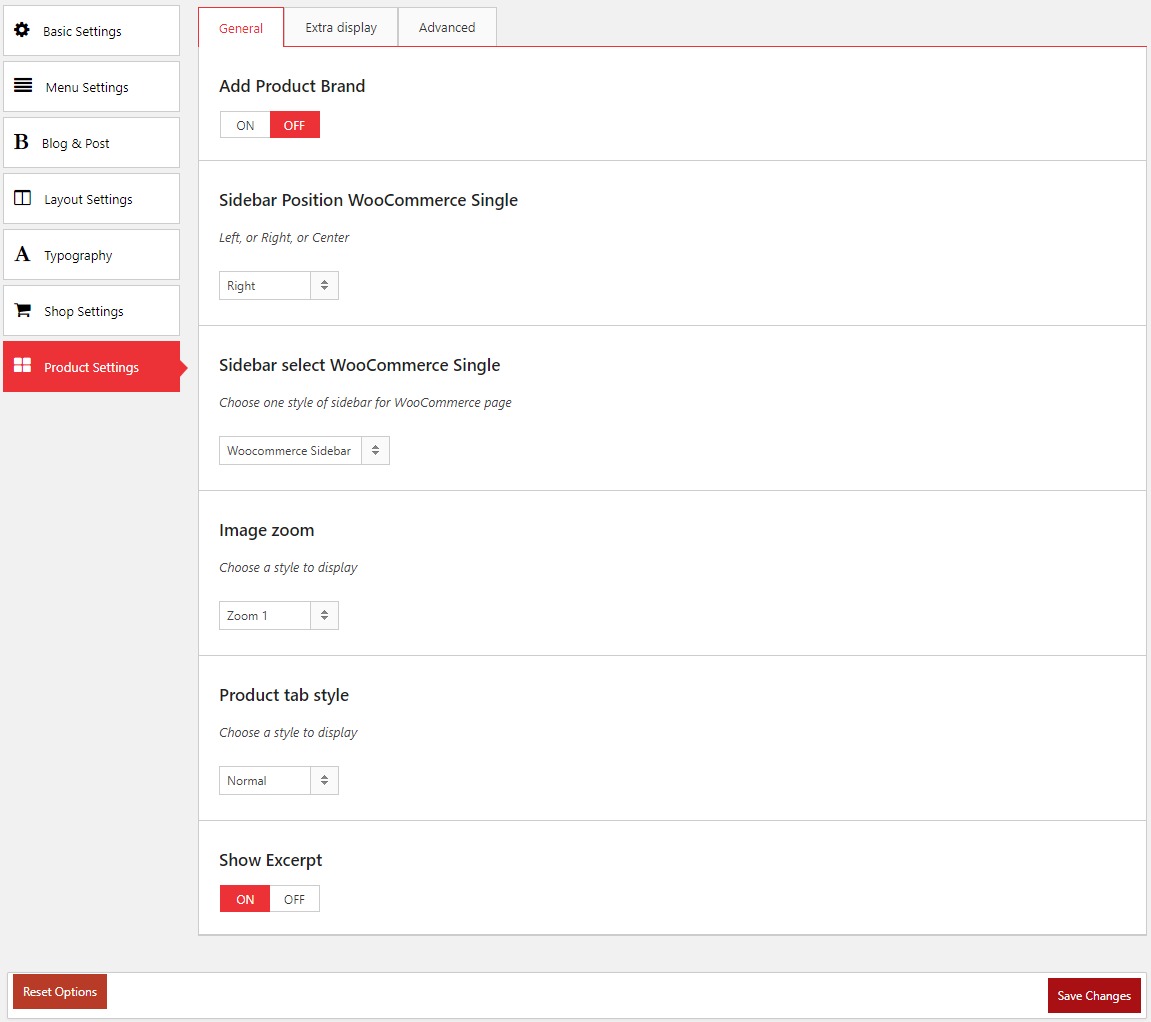This screenshot has height=1022, width=1151.
Task: Switch Add Product Brand to OFF
Action: [294, 125]
